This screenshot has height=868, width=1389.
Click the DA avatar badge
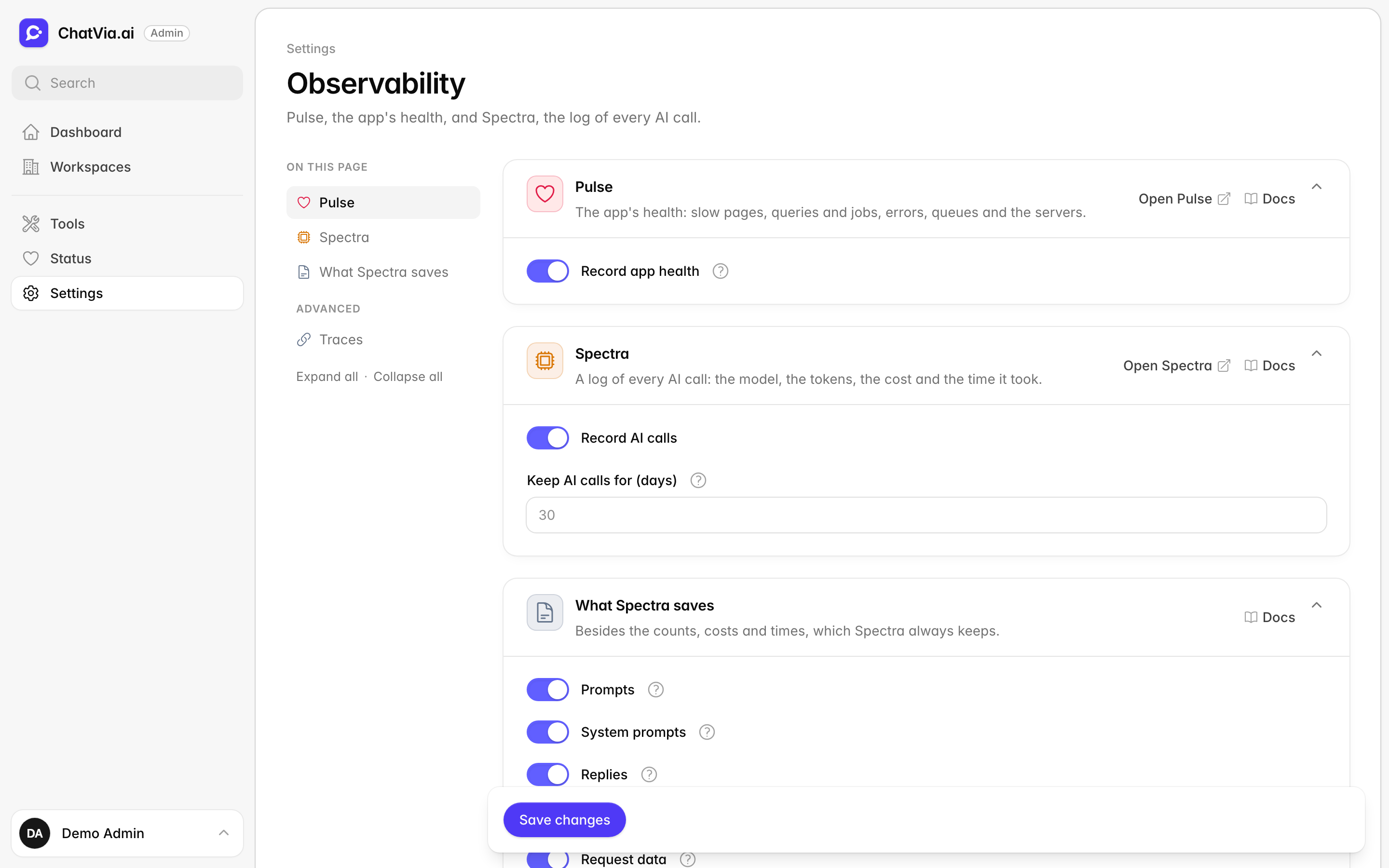coord(34,833)
